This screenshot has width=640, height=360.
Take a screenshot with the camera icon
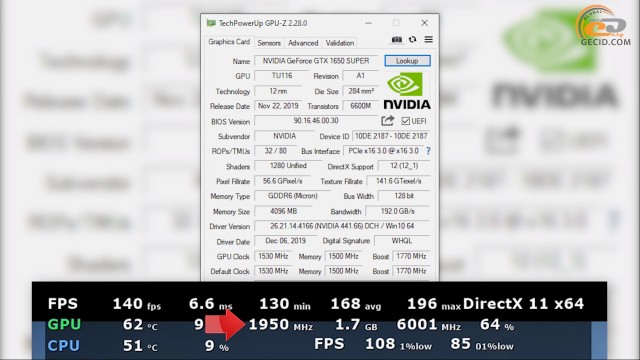pyautogui.click(x=397, y=40)
